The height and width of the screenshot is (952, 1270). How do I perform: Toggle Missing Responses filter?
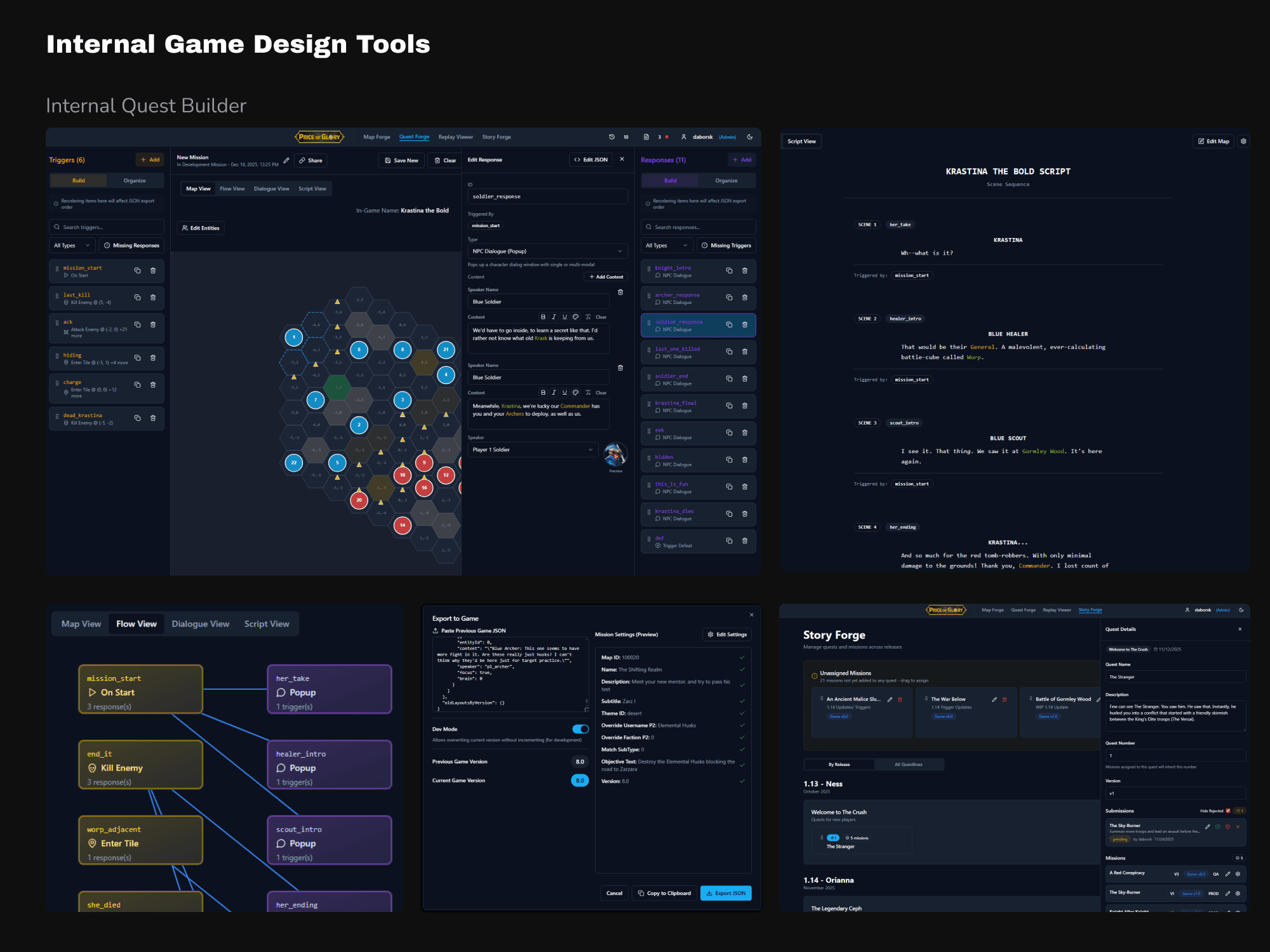132,246
